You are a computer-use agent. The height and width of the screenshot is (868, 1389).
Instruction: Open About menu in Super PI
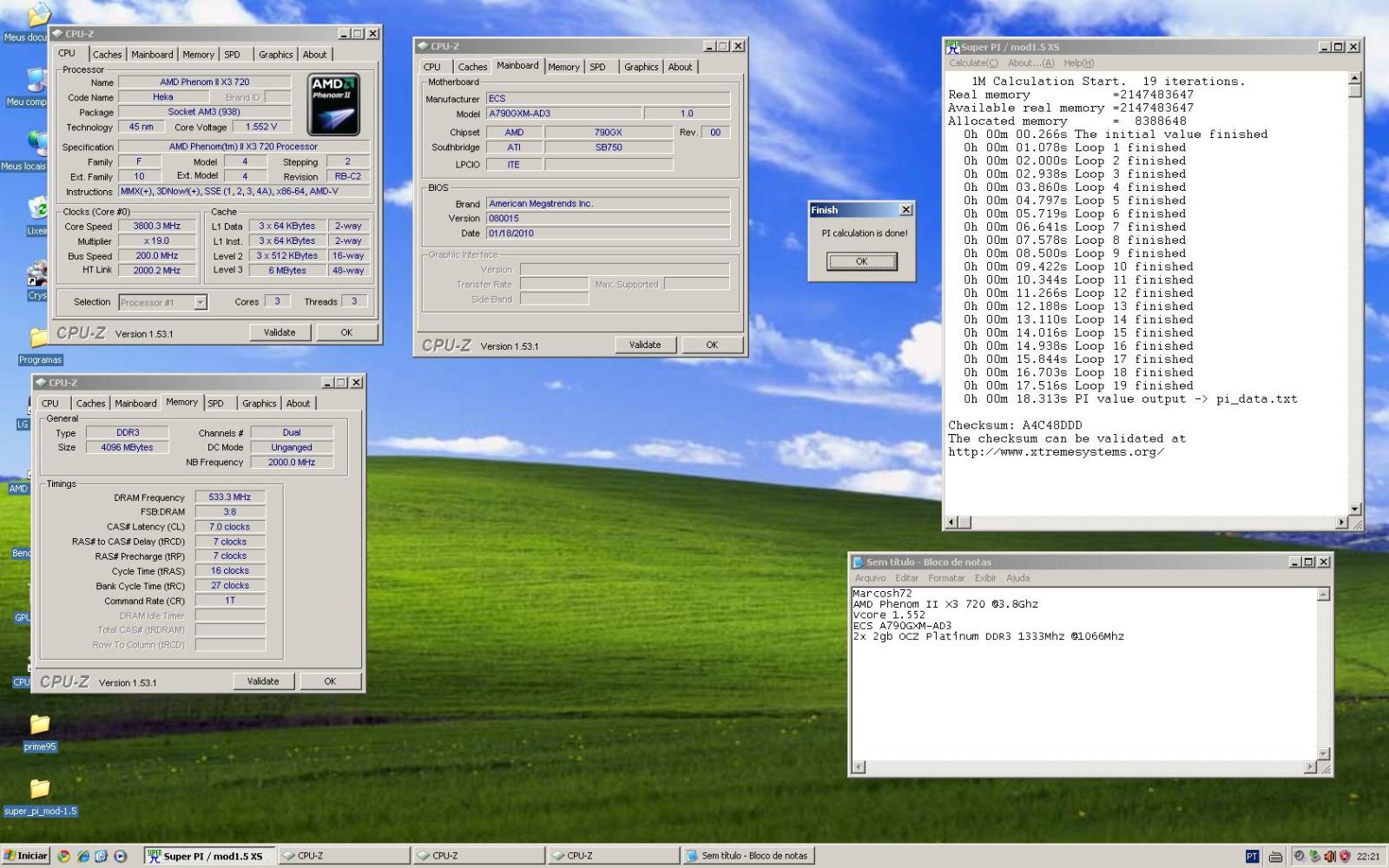pyautogui.click(x=1030, y=63)
